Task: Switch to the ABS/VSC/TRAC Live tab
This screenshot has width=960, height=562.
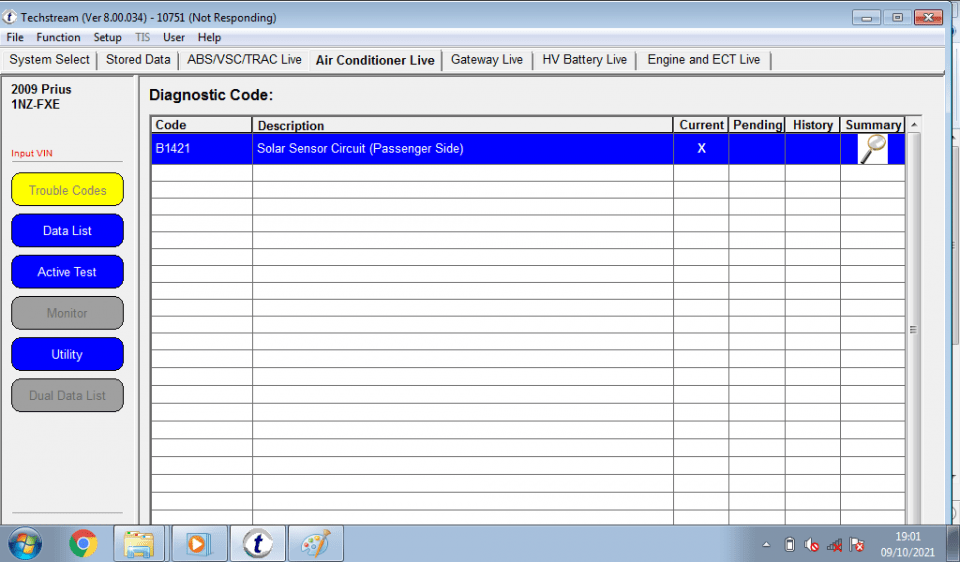Action: point(244,60)
